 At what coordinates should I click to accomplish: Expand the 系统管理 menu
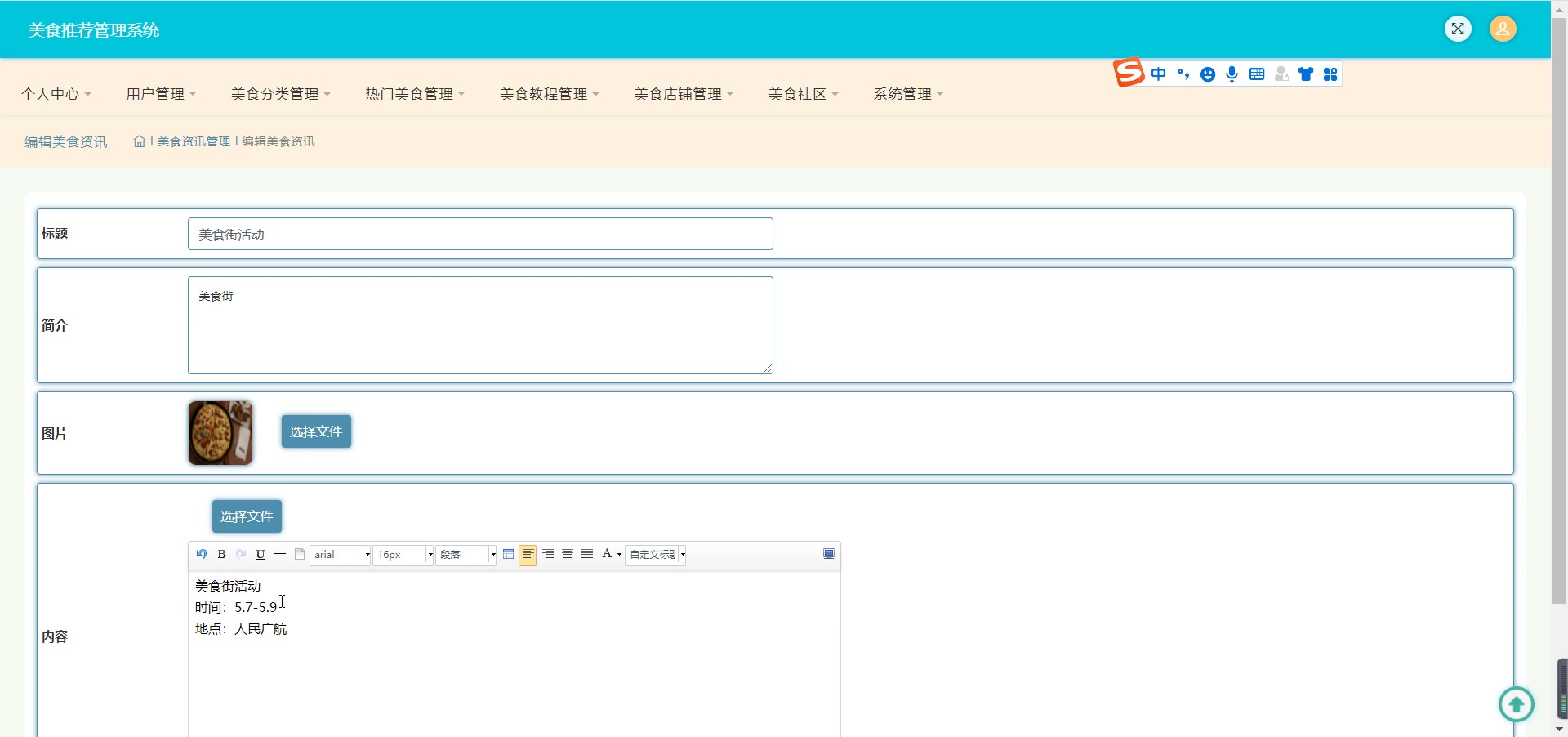(x=908, y=94)
